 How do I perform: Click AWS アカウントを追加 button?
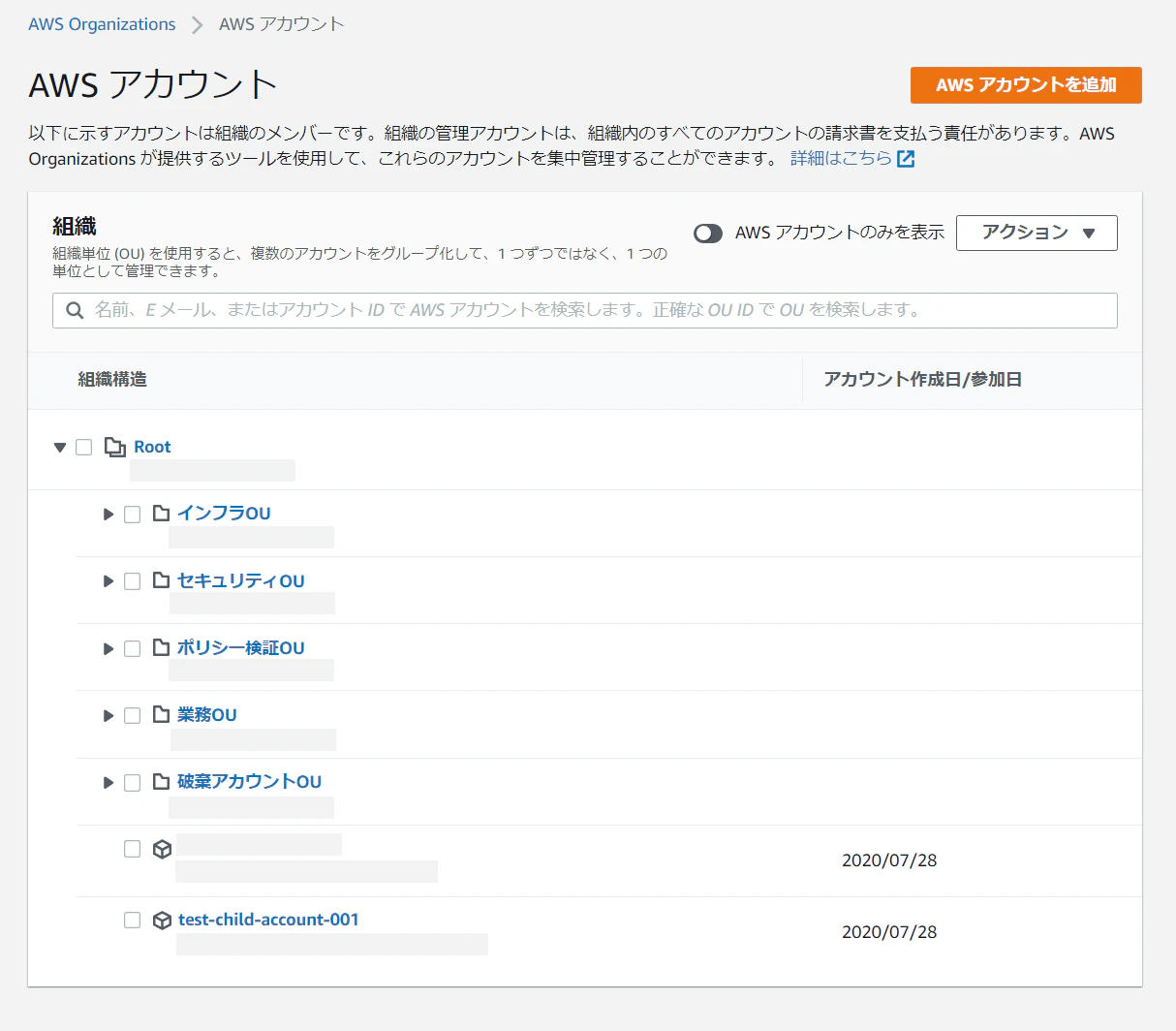point(1026,85)
